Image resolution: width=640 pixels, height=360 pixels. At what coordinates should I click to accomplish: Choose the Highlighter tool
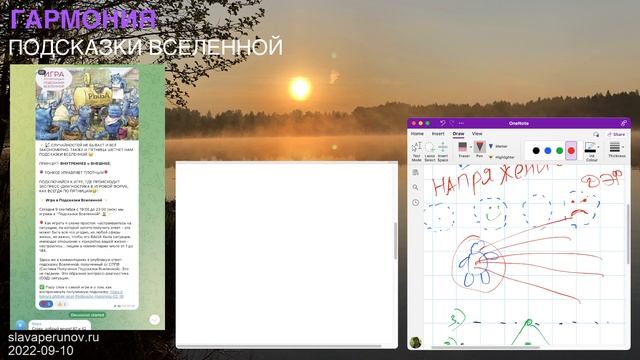(502, 157)
